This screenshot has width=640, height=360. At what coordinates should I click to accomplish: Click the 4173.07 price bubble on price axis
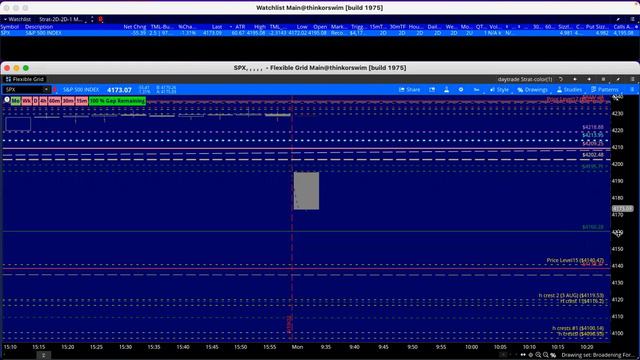click(x=622, y=209)
